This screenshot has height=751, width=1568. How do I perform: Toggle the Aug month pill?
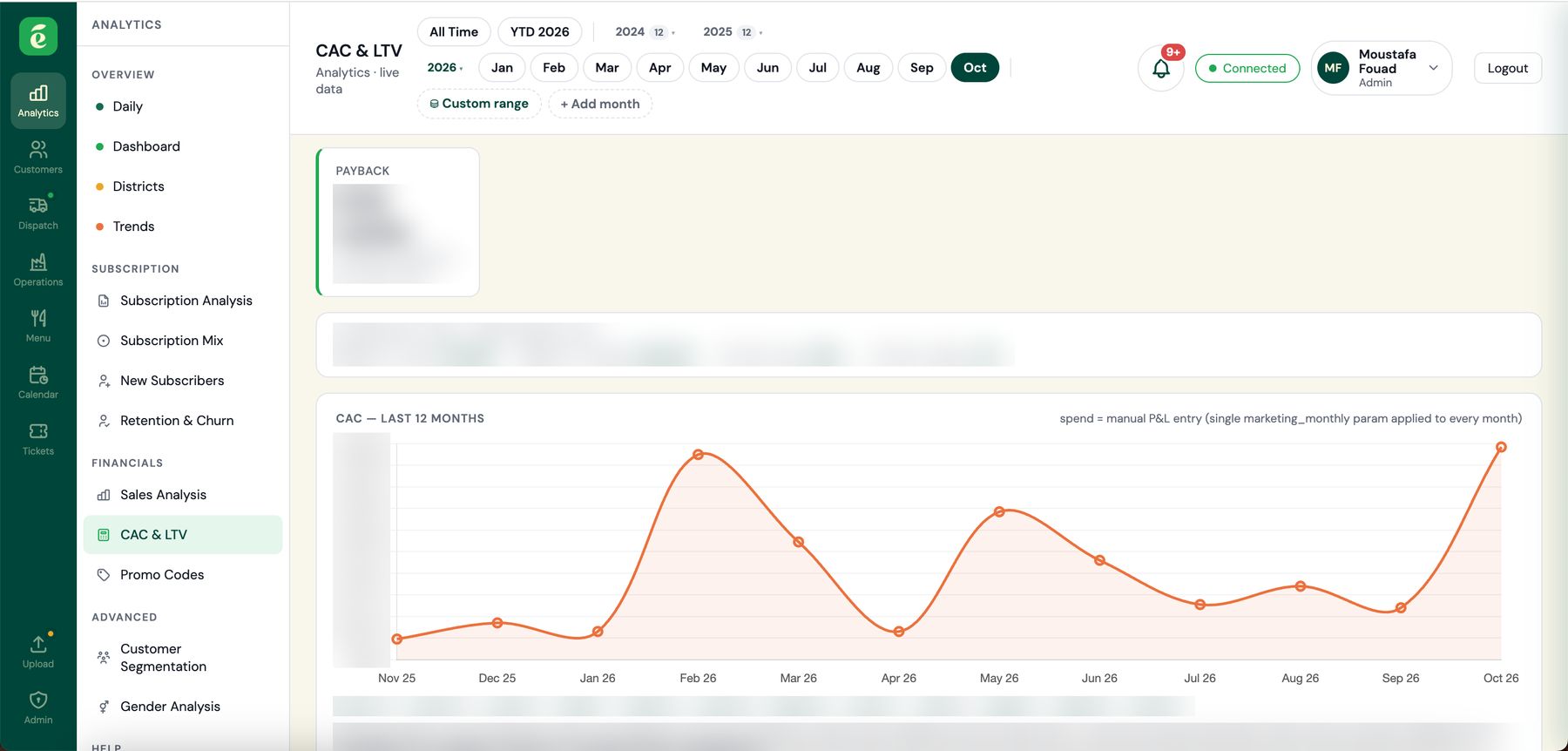tap(868, 68)
